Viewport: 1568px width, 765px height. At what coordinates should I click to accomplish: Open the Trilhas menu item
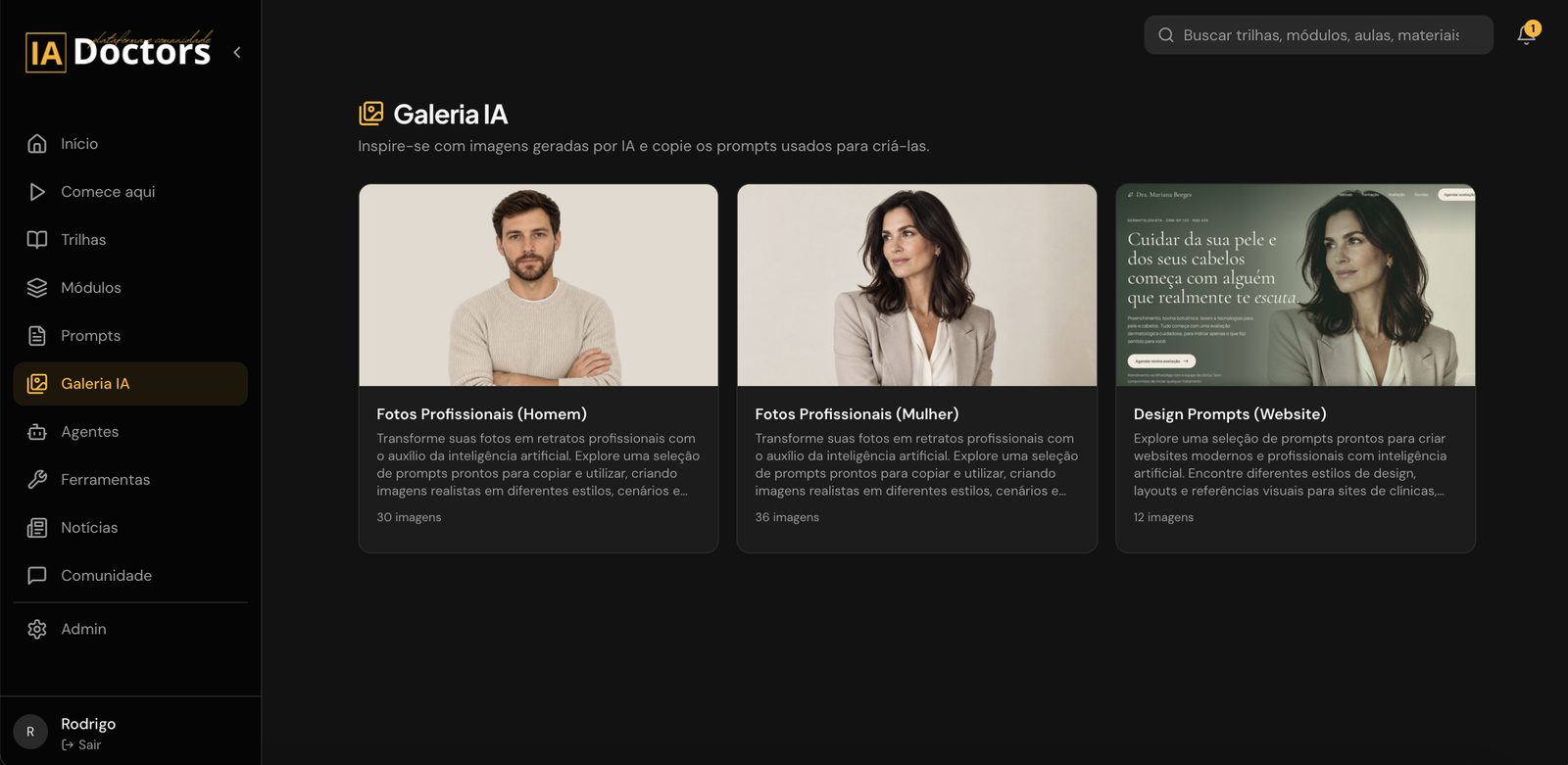[130, 240]
